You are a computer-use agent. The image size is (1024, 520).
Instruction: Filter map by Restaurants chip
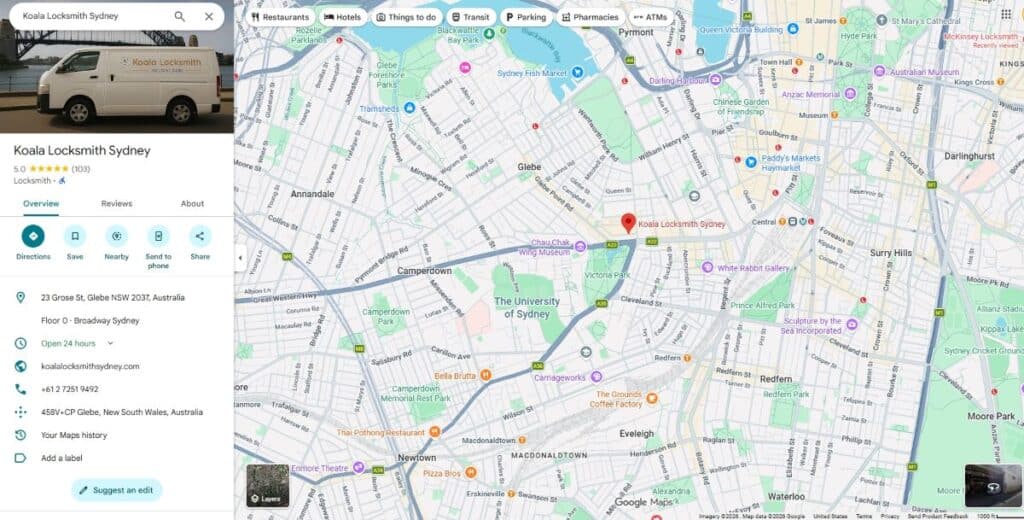pyautogui.click(x=280, y=17)
